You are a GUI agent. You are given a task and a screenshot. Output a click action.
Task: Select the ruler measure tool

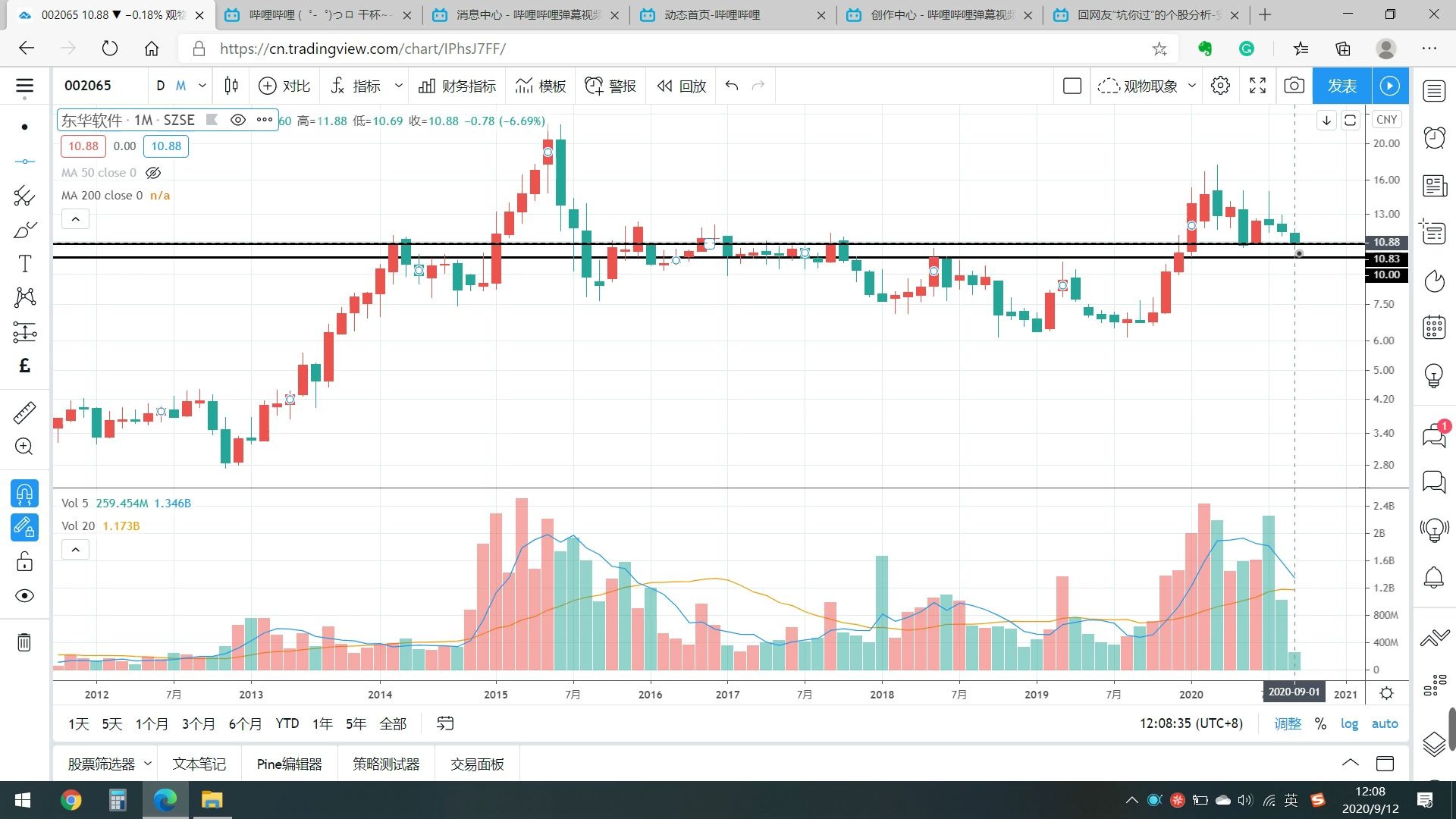pos(24,412)
